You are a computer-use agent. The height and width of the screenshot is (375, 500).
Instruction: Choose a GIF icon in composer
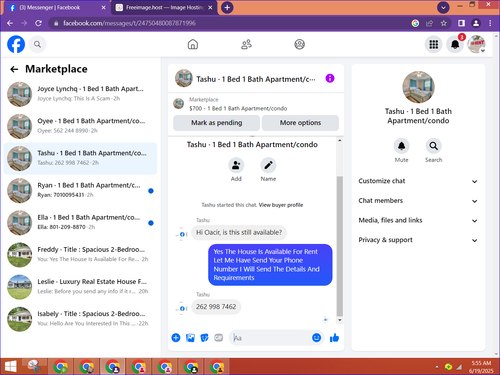219,338
